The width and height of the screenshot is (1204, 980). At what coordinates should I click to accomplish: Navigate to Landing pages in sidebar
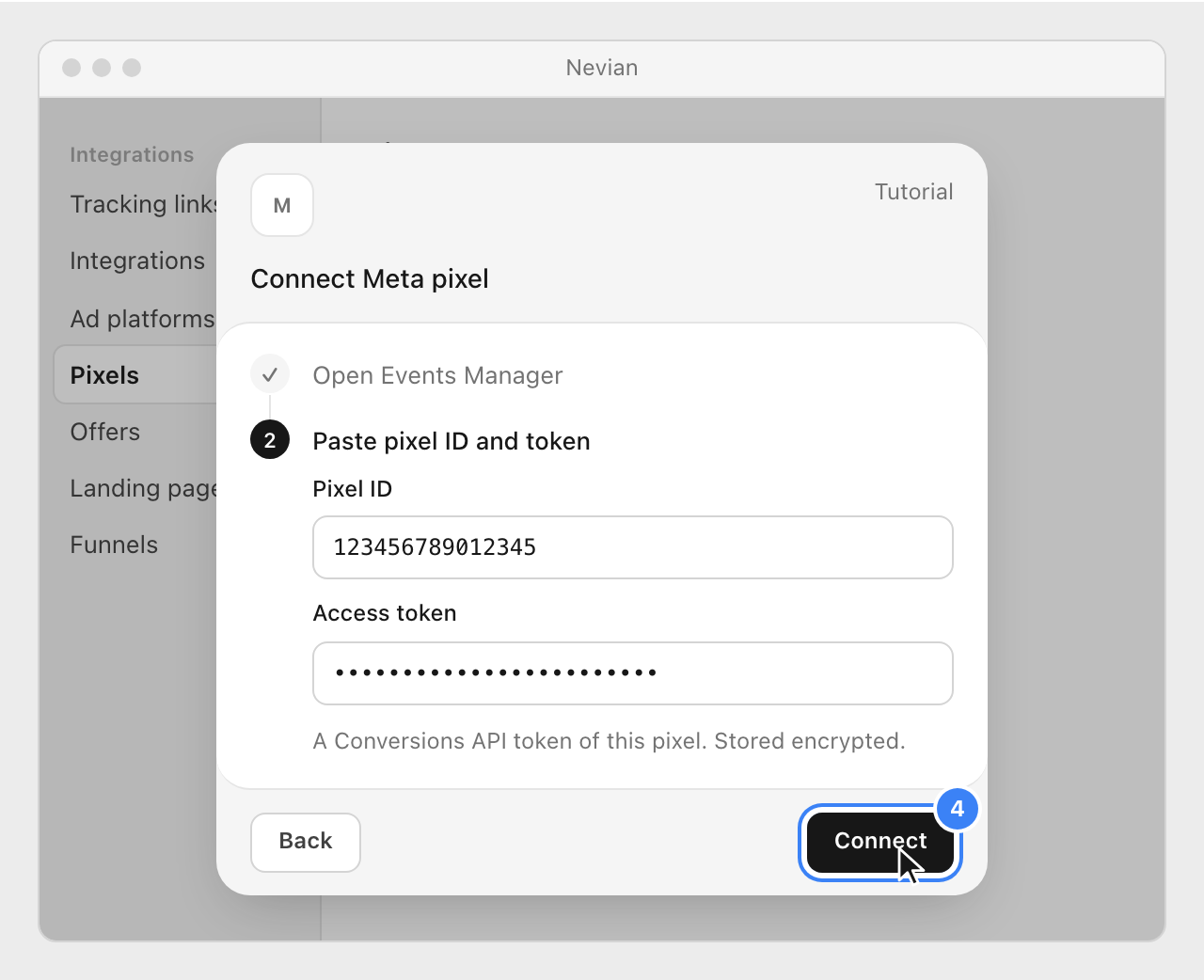(x=144, y=488)
